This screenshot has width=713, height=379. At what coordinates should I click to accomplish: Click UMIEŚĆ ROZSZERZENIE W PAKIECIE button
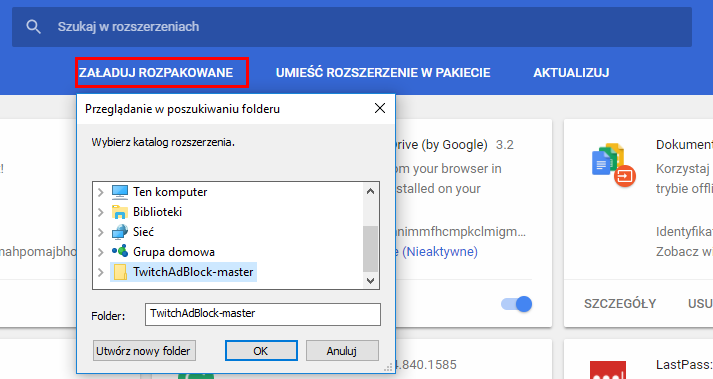[383, 73]
